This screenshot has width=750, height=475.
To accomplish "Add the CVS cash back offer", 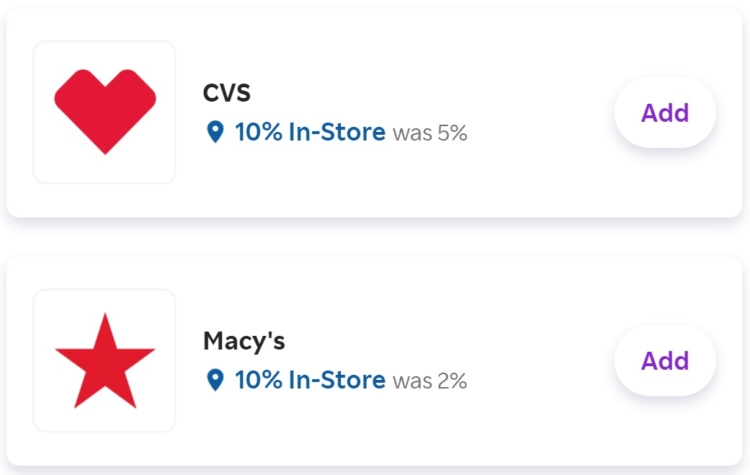I will tap(665, 113).
